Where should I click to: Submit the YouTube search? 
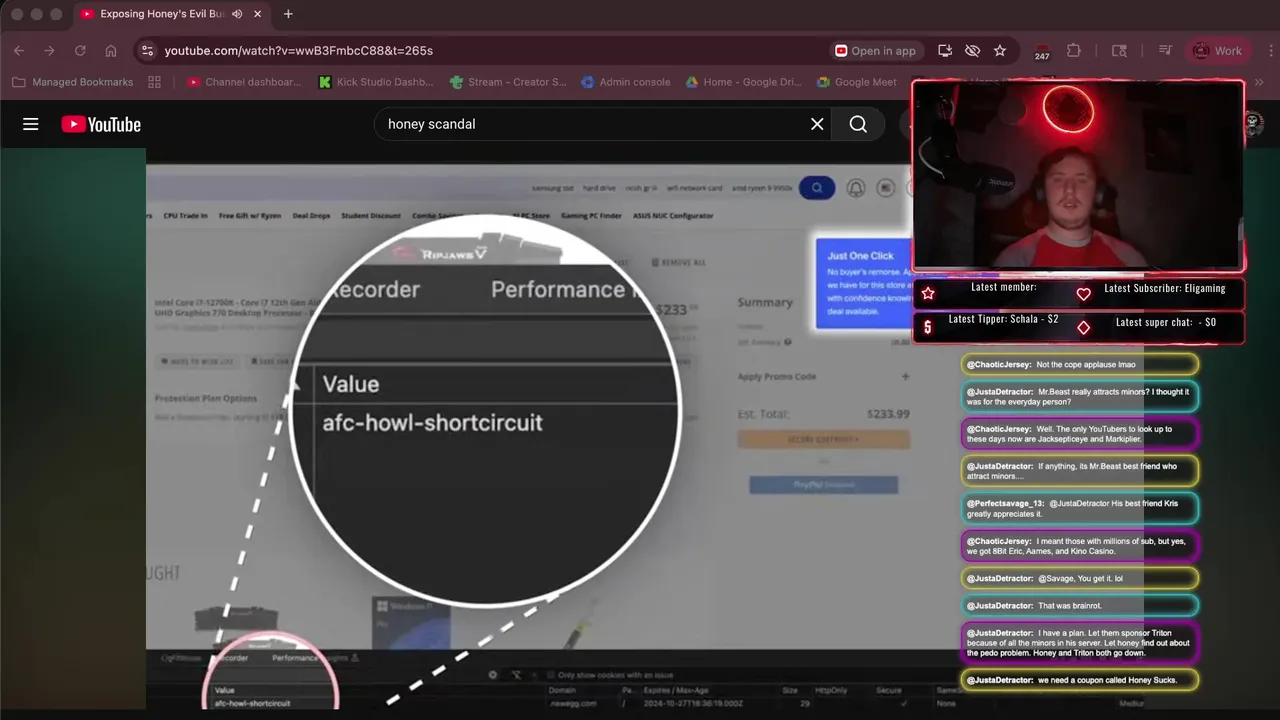click(858, 124)
